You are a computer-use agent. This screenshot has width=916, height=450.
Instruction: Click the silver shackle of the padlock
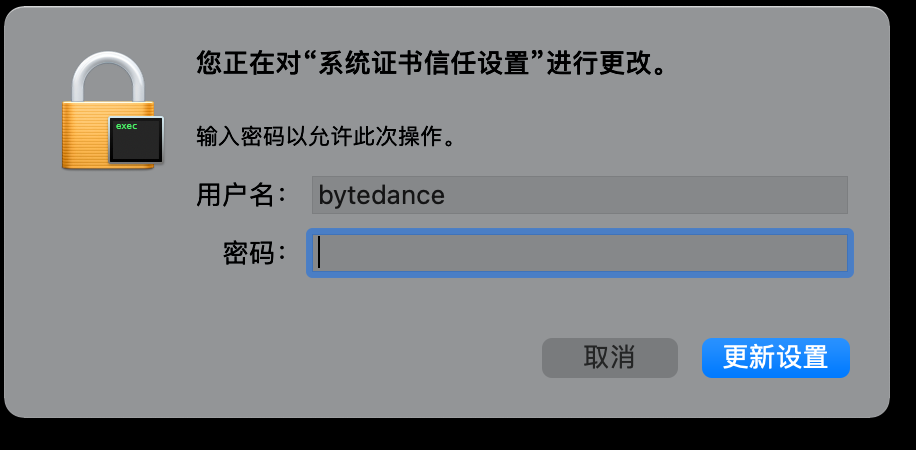coord(108,77)
